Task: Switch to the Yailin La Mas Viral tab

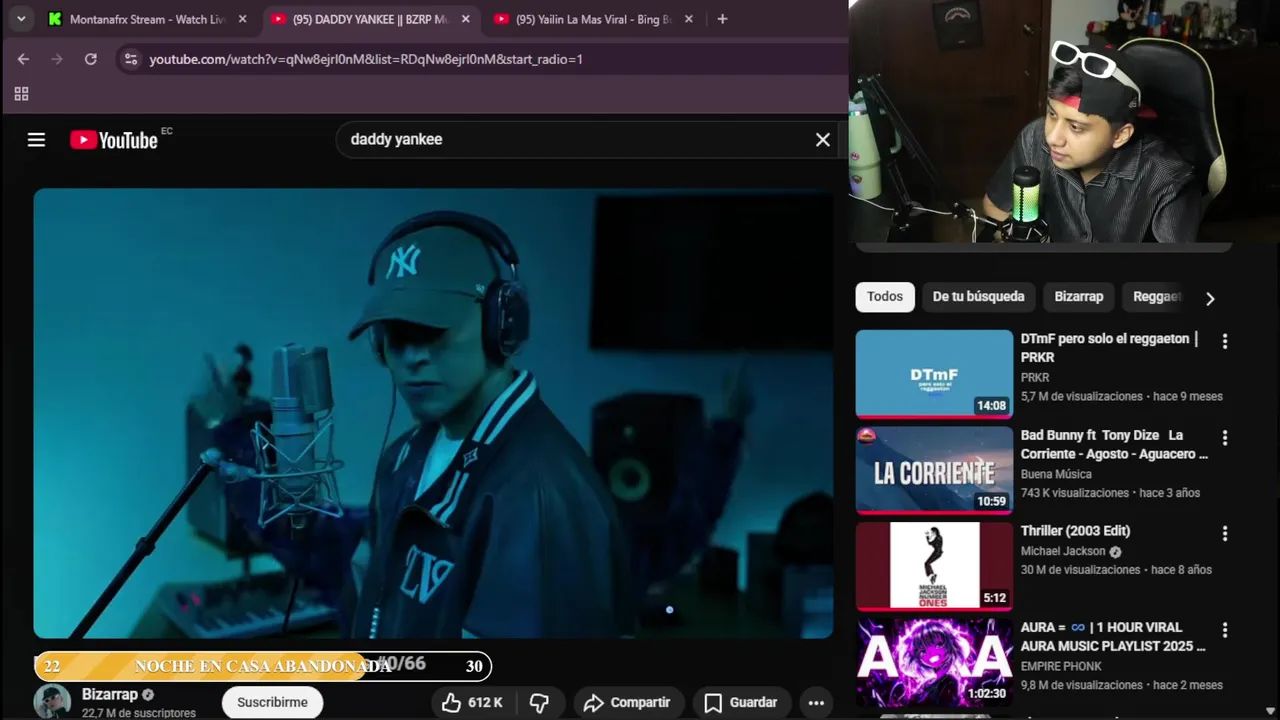Action: pos(593,19)
